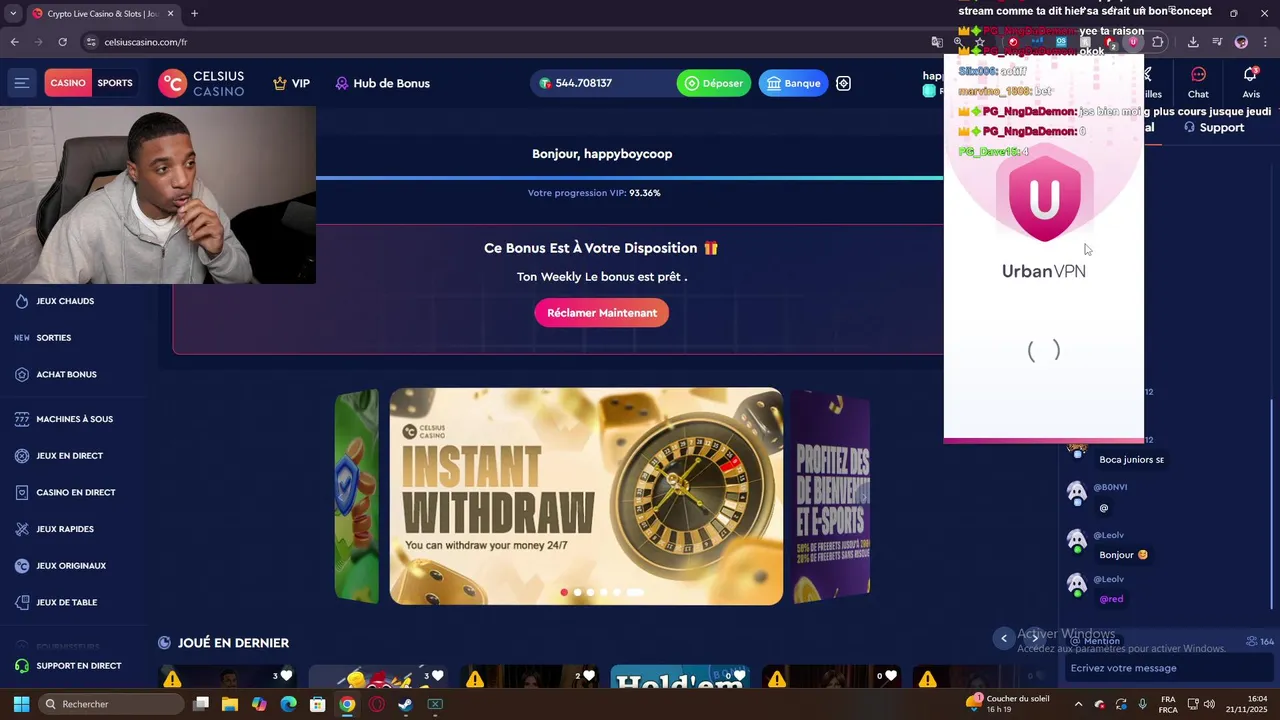The width and height of the screenshot is (1280, 720).
Task: Open the settings hexagon icon beside Banque
Action: click(x=843, y=83)
